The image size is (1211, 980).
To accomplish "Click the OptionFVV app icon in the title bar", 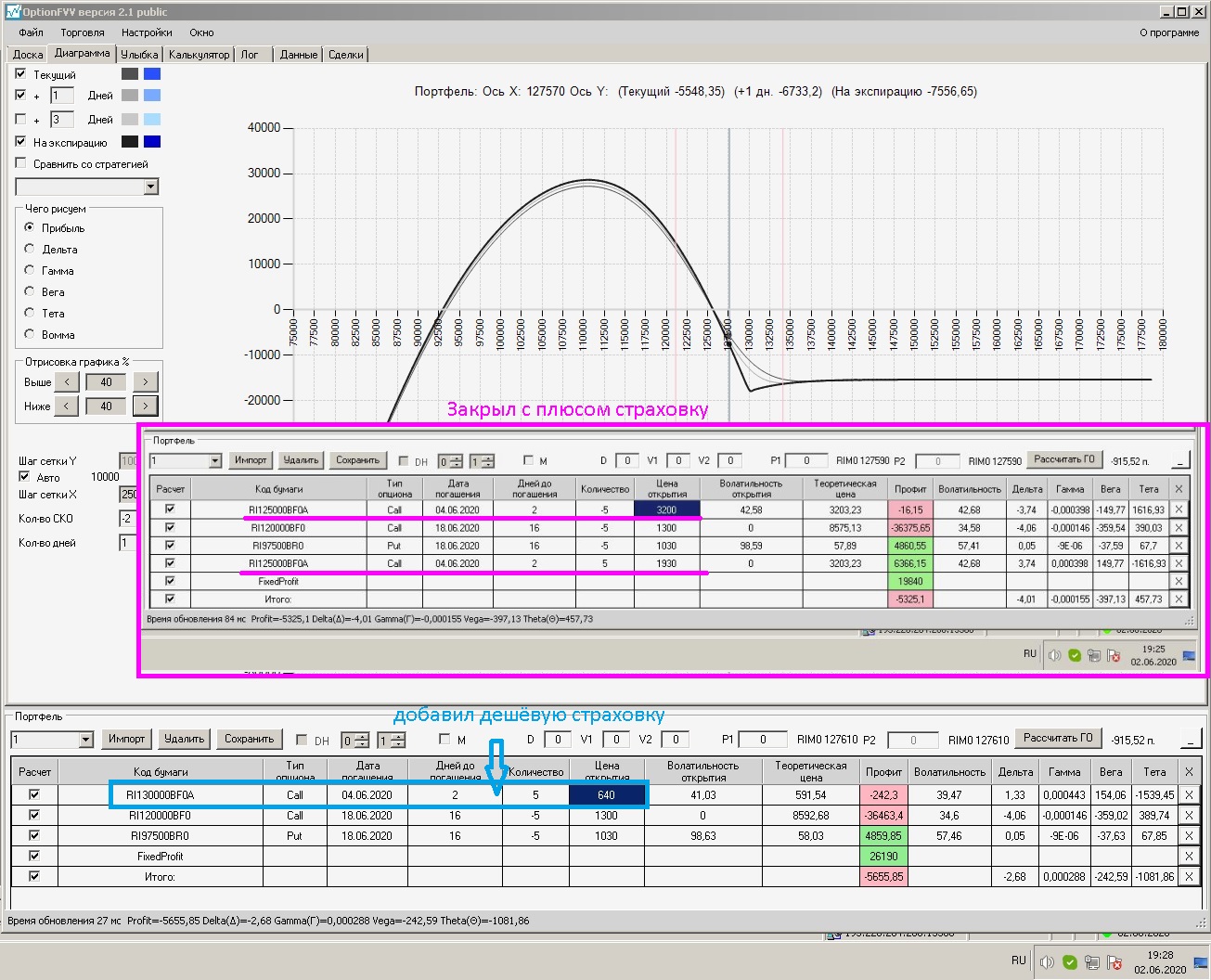I will click(x=12, y=12).
